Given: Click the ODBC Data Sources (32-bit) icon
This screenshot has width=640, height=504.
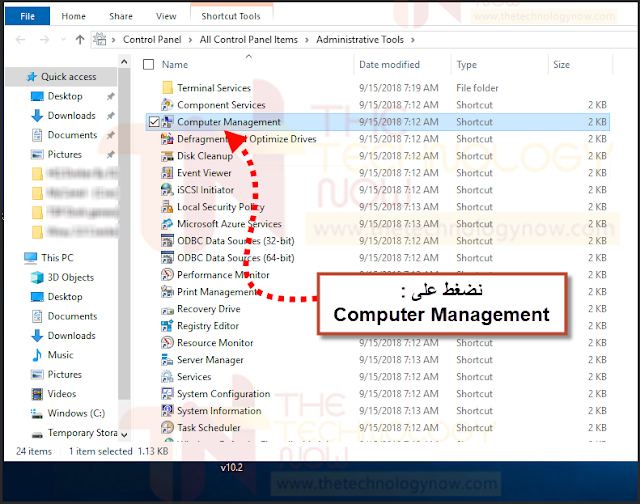Looking at the screenshot, I should coord(167,241).
